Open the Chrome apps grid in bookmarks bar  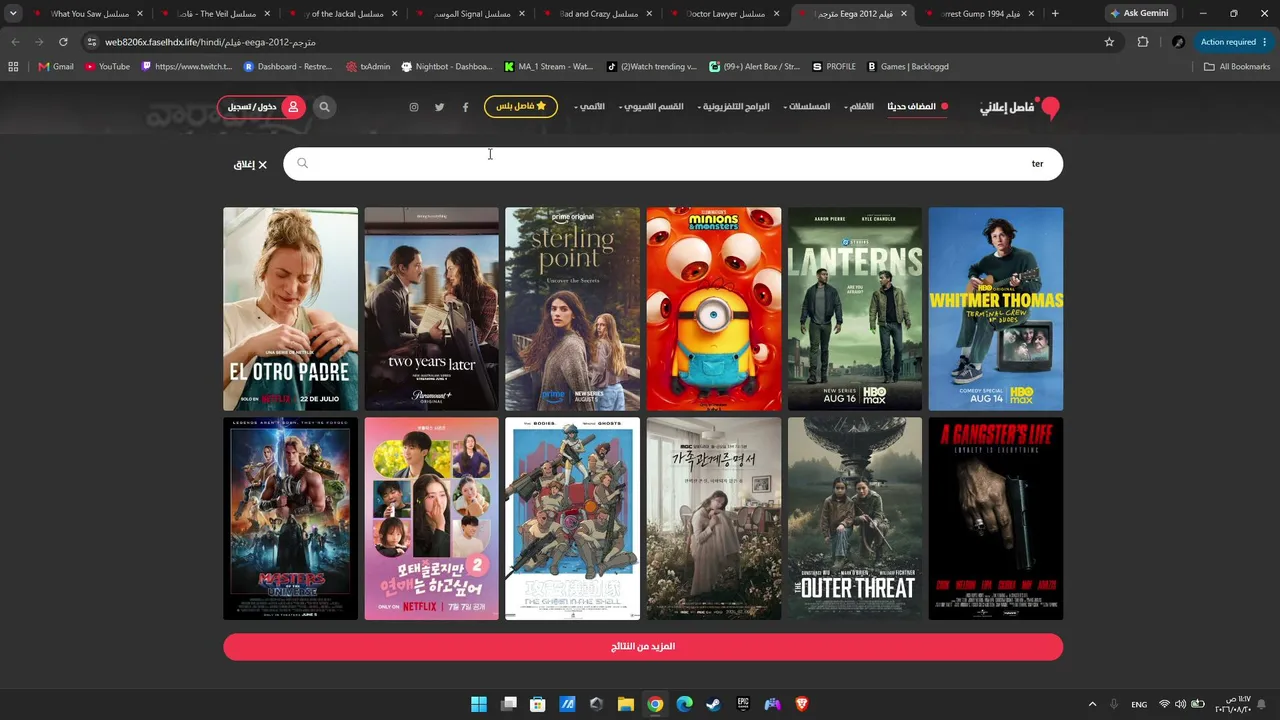(x=13, y=67)
